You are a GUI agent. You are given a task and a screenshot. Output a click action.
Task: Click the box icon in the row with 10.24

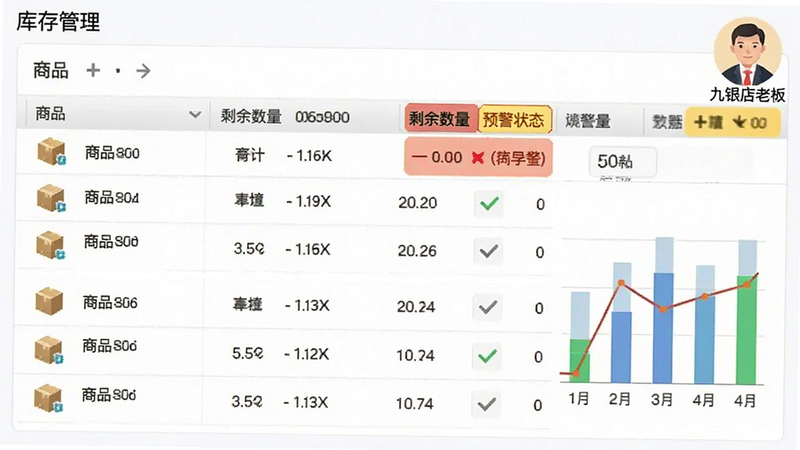(x=49, y=349)
